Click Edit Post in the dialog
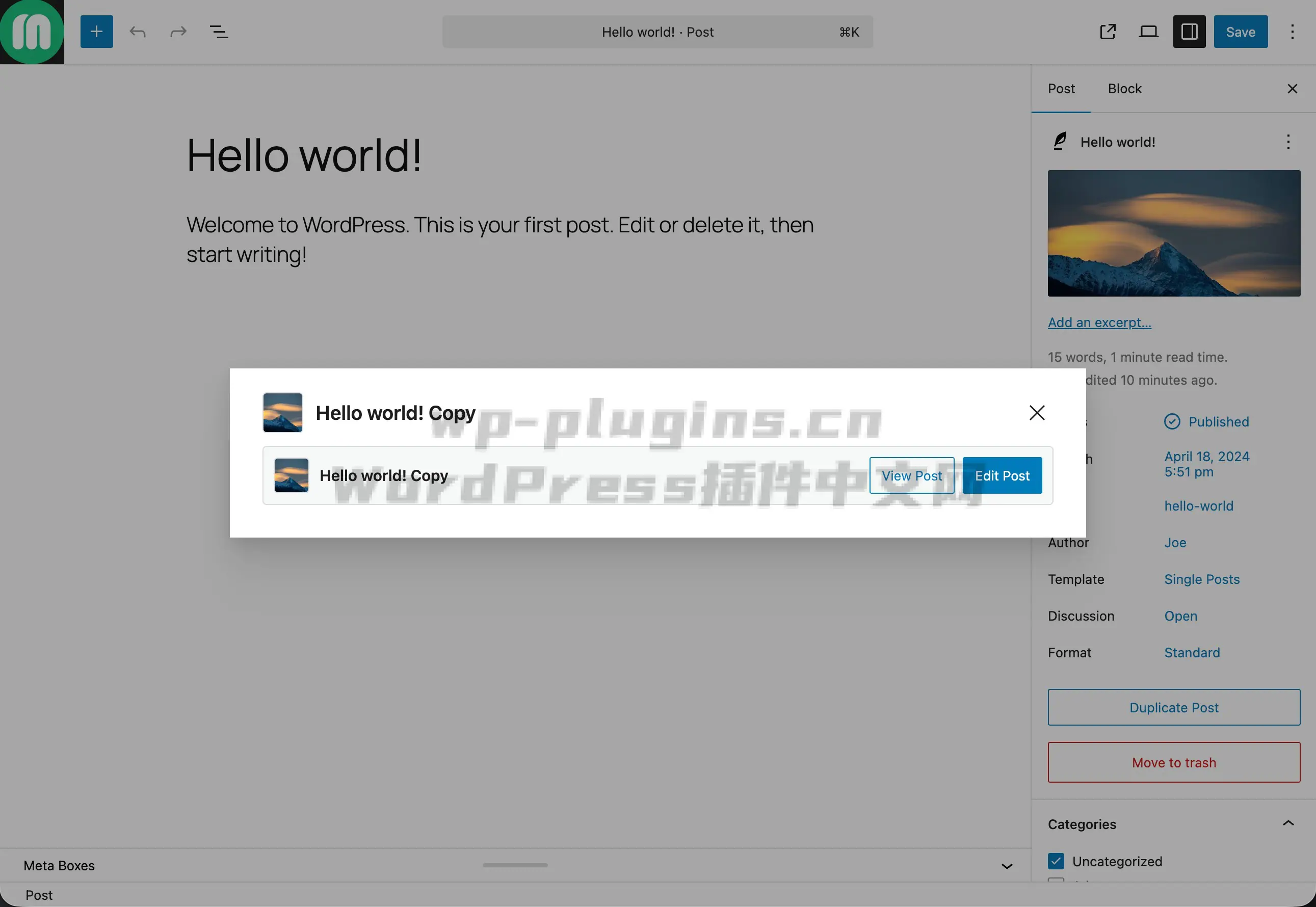The width and height of the screenshot is (1316, 907). (x=1002, y=475)
